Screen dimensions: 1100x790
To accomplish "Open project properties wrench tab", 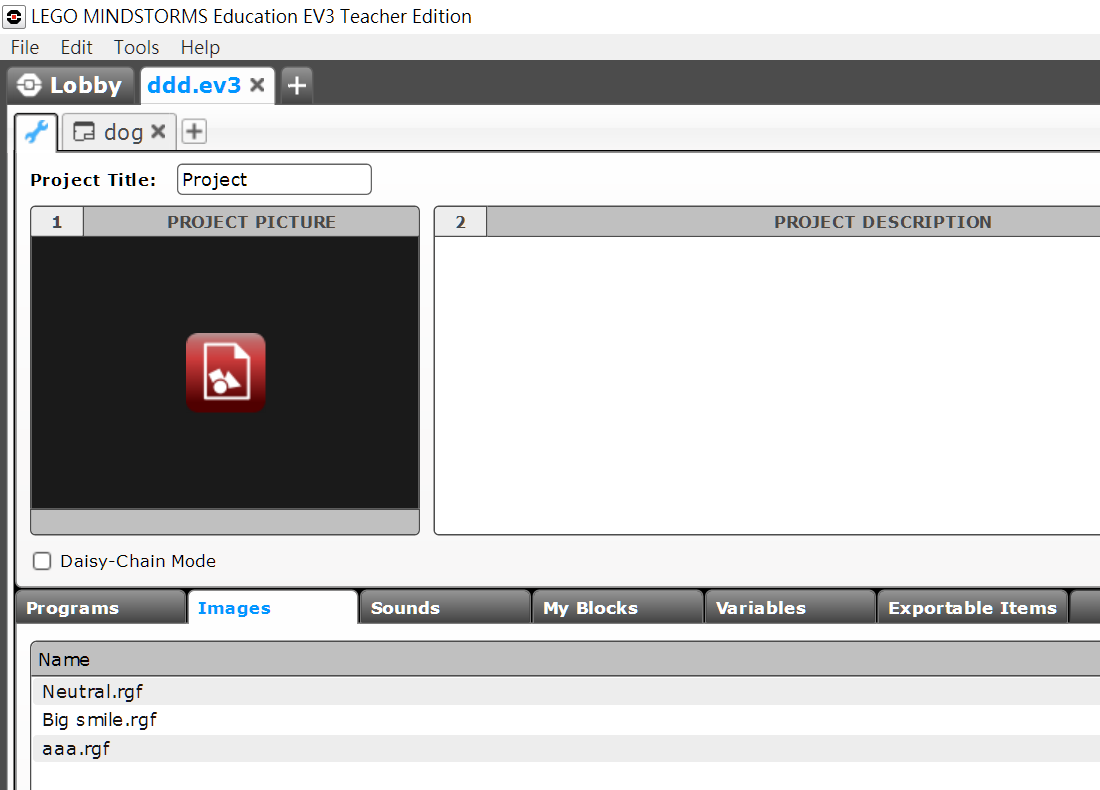I will (x=36, y=132).
